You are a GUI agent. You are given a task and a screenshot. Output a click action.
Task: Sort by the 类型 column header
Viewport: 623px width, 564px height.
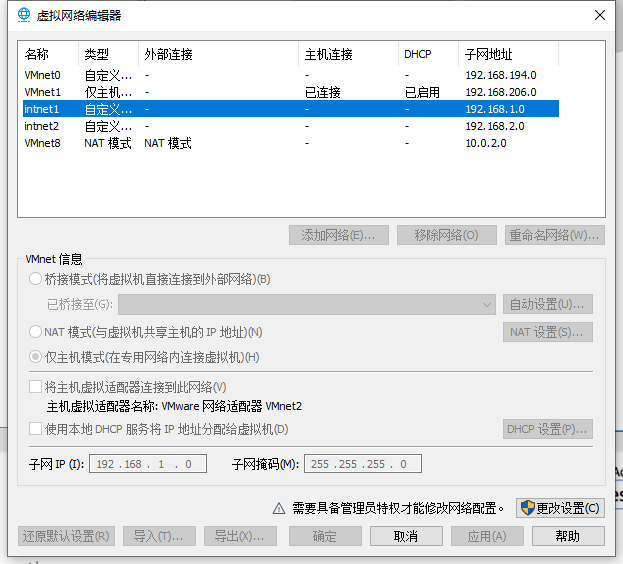(108, 54)
